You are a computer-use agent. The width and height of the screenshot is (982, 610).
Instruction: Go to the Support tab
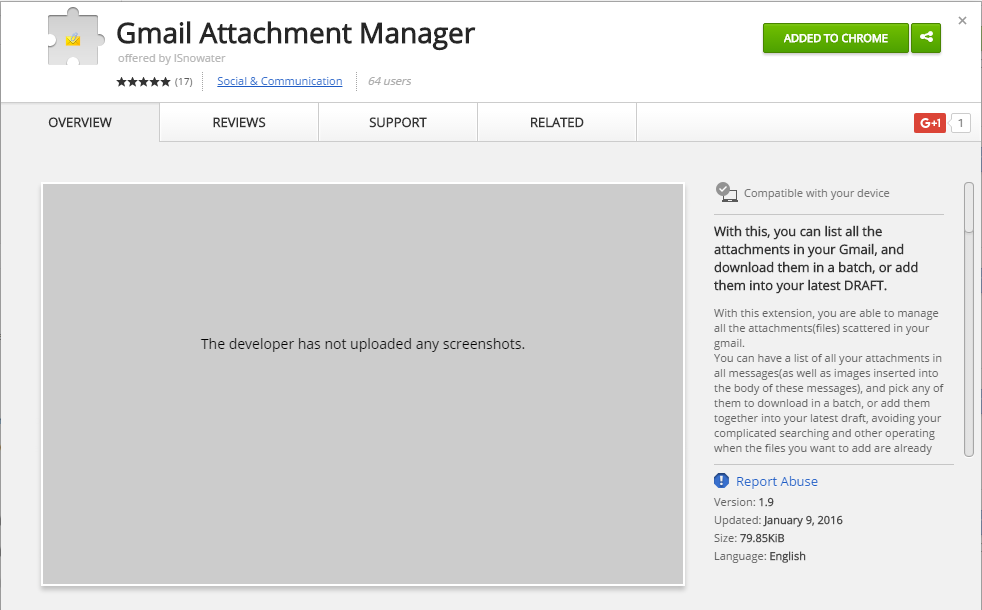point(397,122)
